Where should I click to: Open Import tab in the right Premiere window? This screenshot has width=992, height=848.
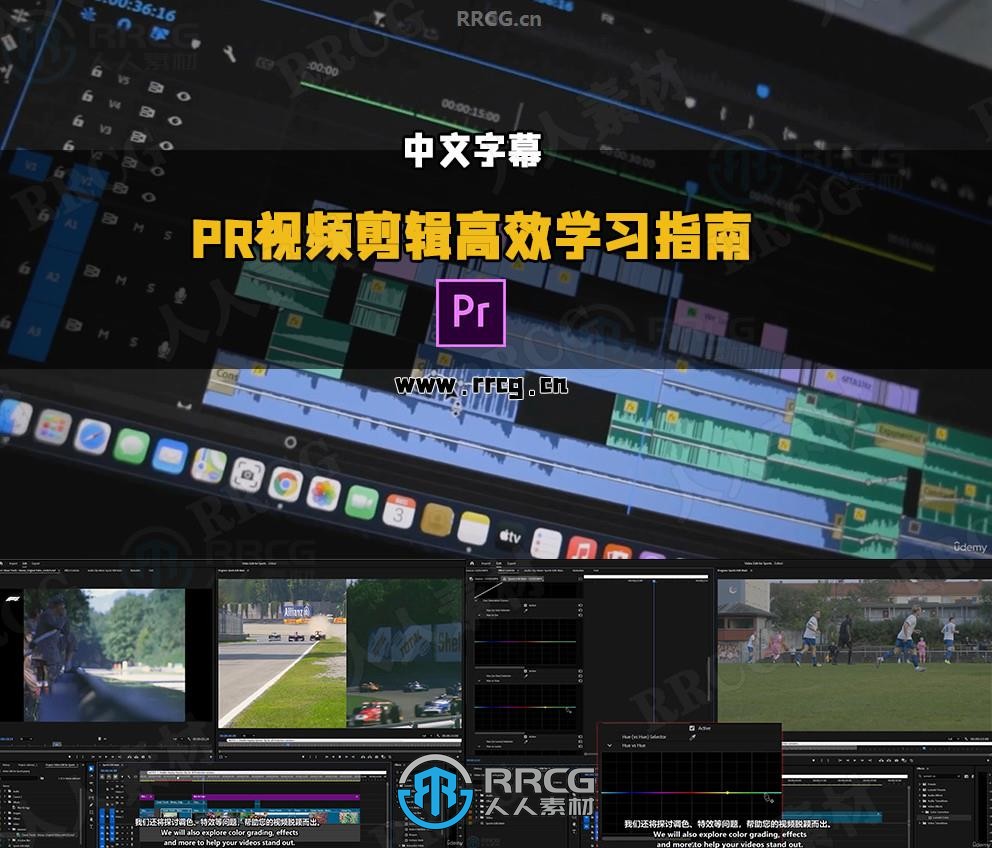(486, 563)
